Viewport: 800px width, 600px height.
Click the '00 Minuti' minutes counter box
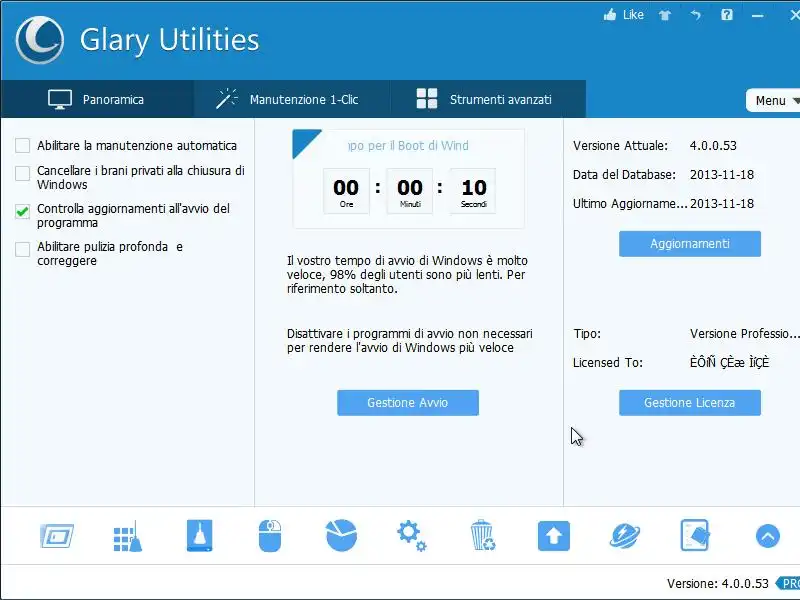[410, 191]
